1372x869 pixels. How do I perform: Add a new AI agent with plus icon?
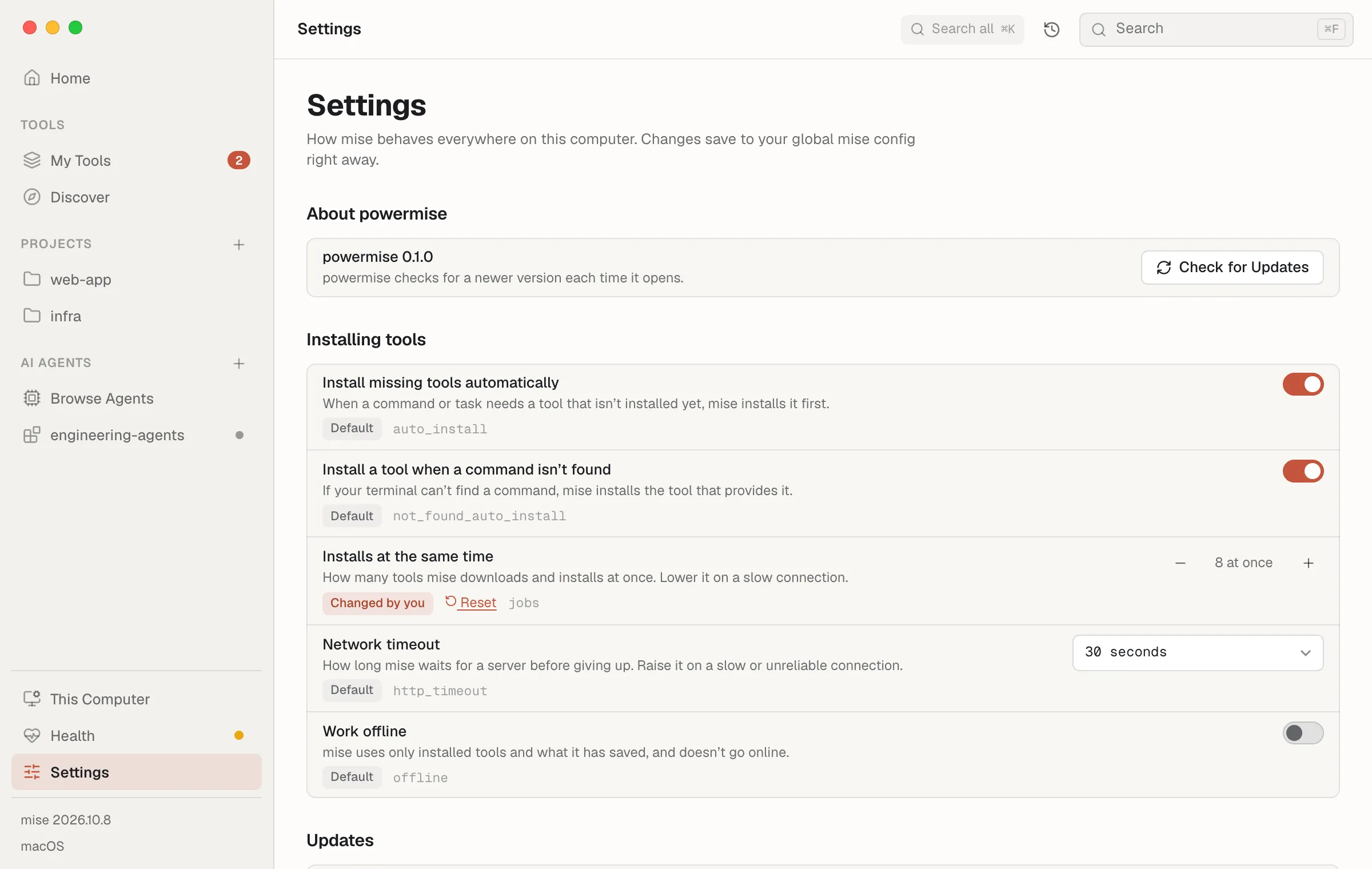click(239, 364)
